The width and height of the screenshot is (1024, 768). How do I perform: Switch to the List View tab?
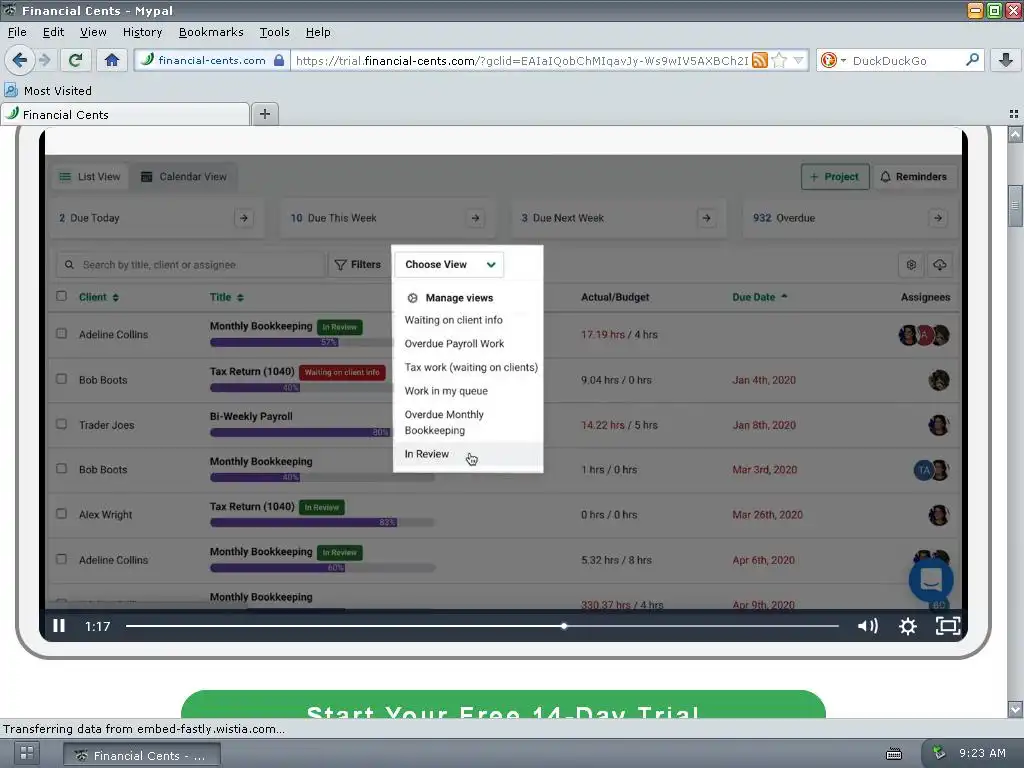tap(90, 176)
